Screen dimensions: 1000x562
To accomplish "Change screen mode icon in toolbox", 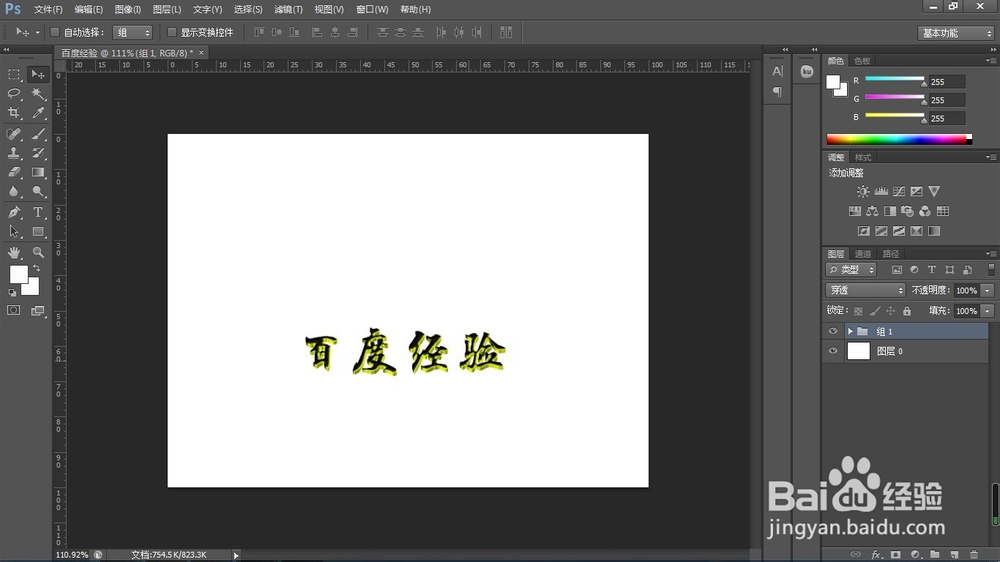I will [38, 311].
